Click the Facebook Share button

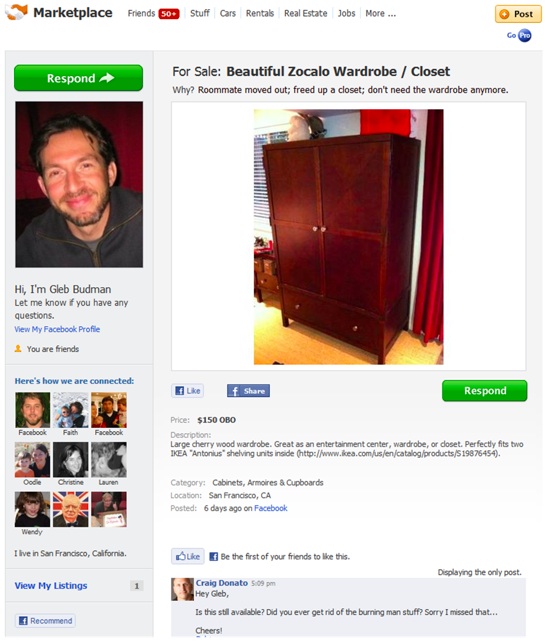tap(248, 391)
